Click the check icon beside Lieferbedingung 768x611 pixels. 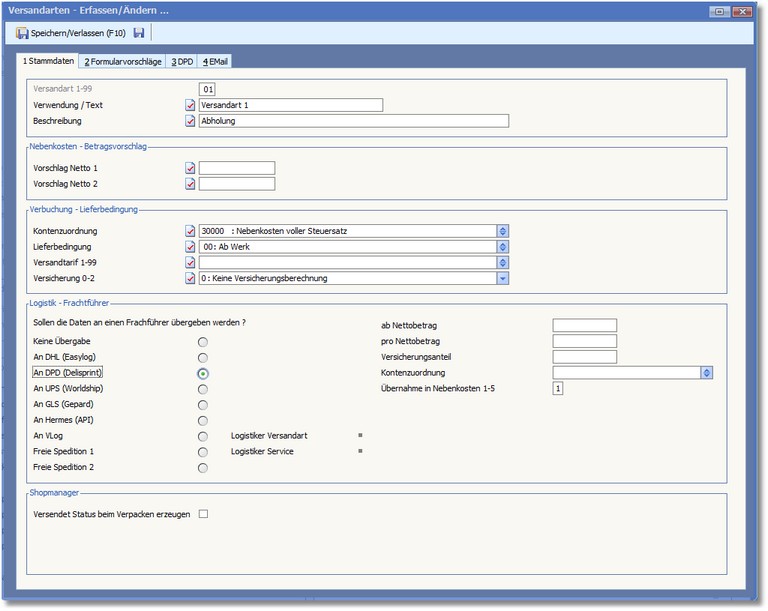click(x=190, y=247)
